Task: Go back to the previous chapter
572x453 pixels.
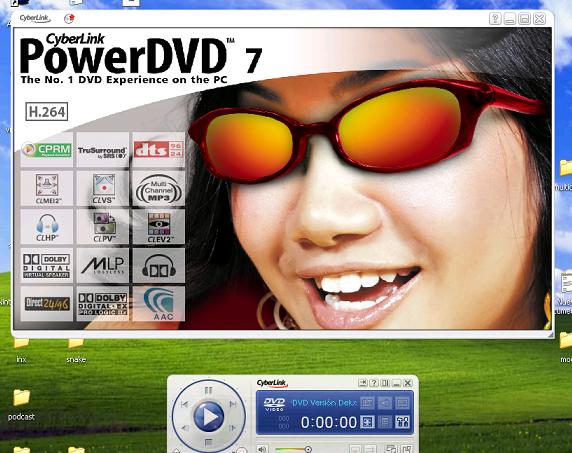Action: point(185,404)
